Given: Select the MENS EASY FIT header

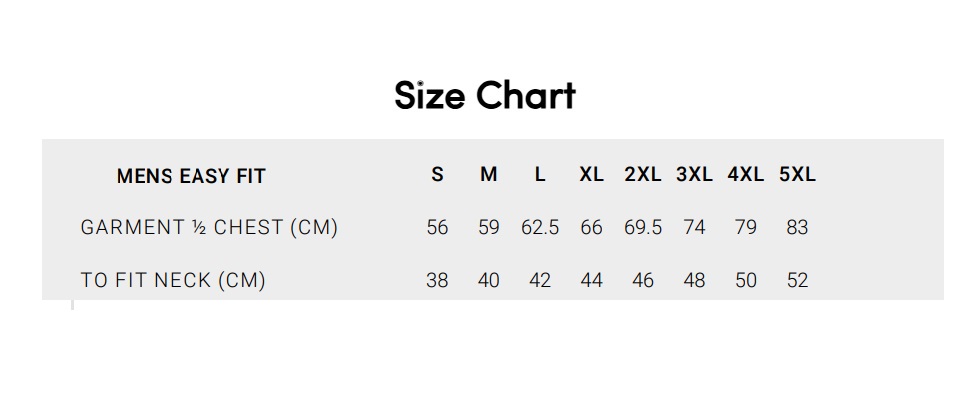Looking at the screenshot, I should click(x=191, y=177).
